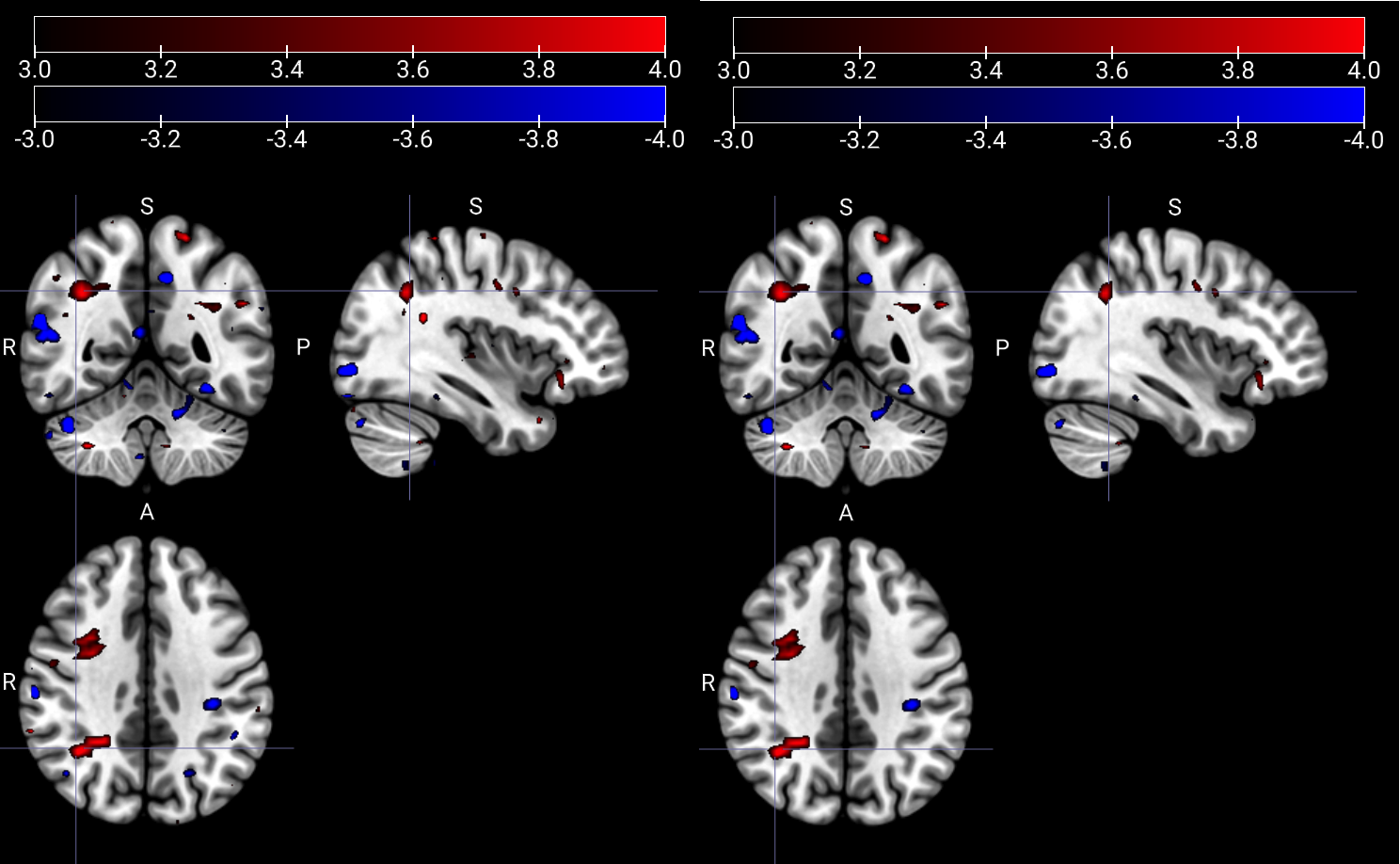
Task: Click crosshair intersection in right coronal view
Action: click(x=775, y=292)
